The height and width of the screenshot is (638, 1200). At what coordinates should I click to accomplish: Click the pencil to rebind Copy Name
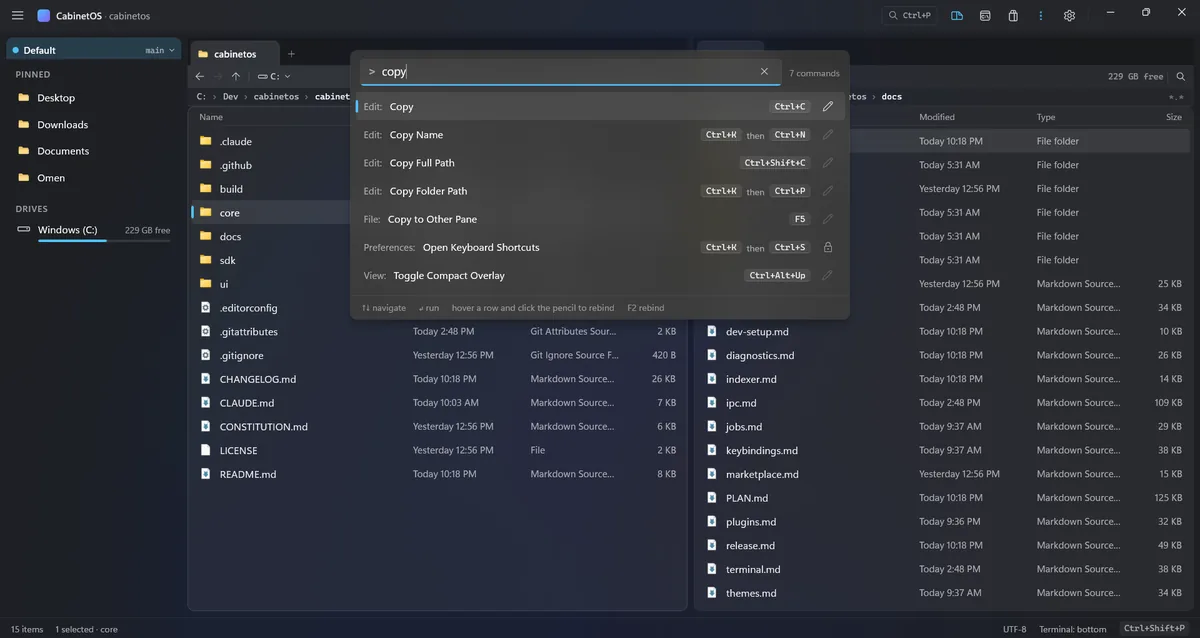[x=828, y=135]
